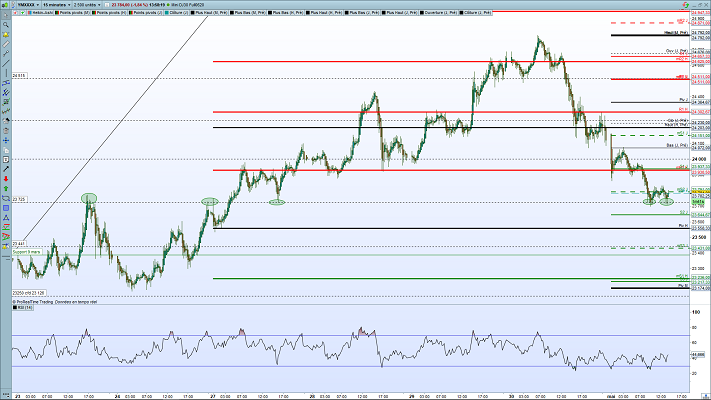The height and width of the screenshot is (400, 711).
Task: Click the eyedropper color picker tool
Action: point(5,169)
